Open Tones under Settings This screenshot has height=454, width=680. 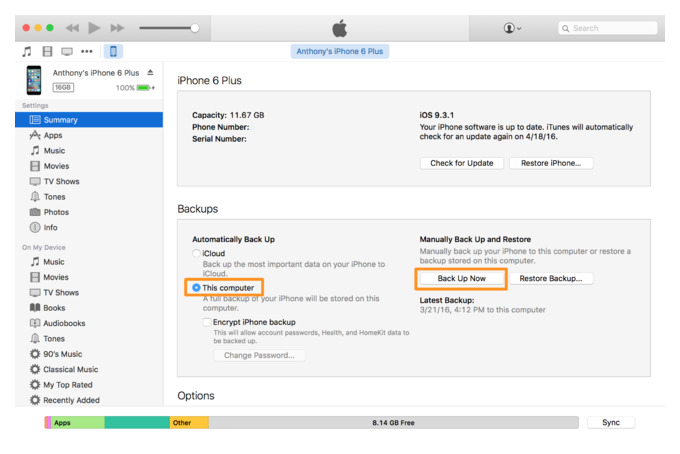[89, 197]
